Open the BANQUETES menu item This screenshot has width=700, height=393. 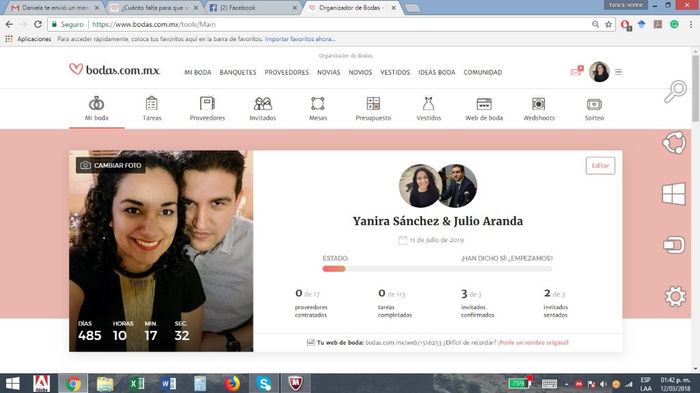coord(238,72)
